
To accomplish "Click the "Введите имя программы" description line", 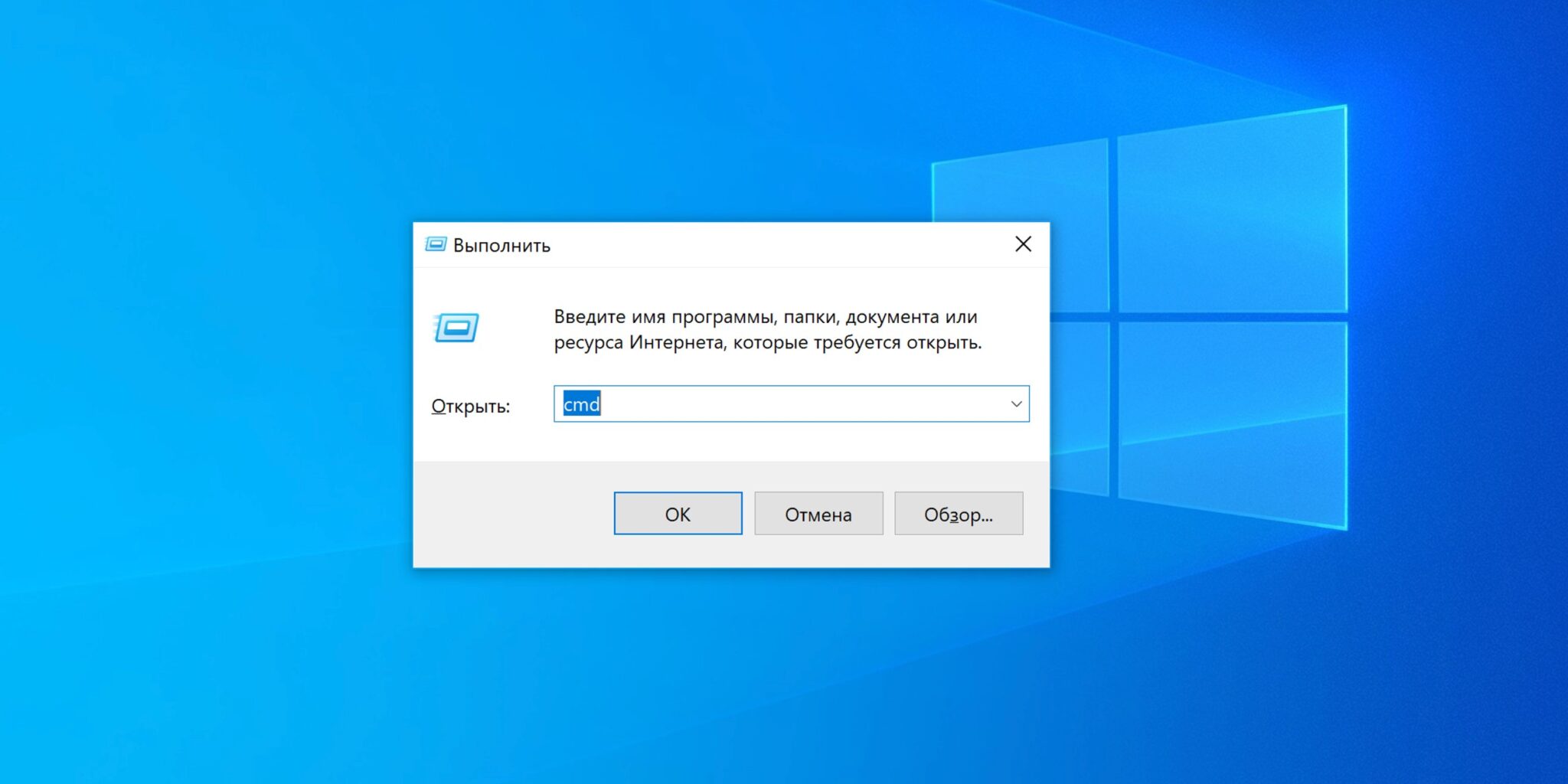I will (765, 317).
